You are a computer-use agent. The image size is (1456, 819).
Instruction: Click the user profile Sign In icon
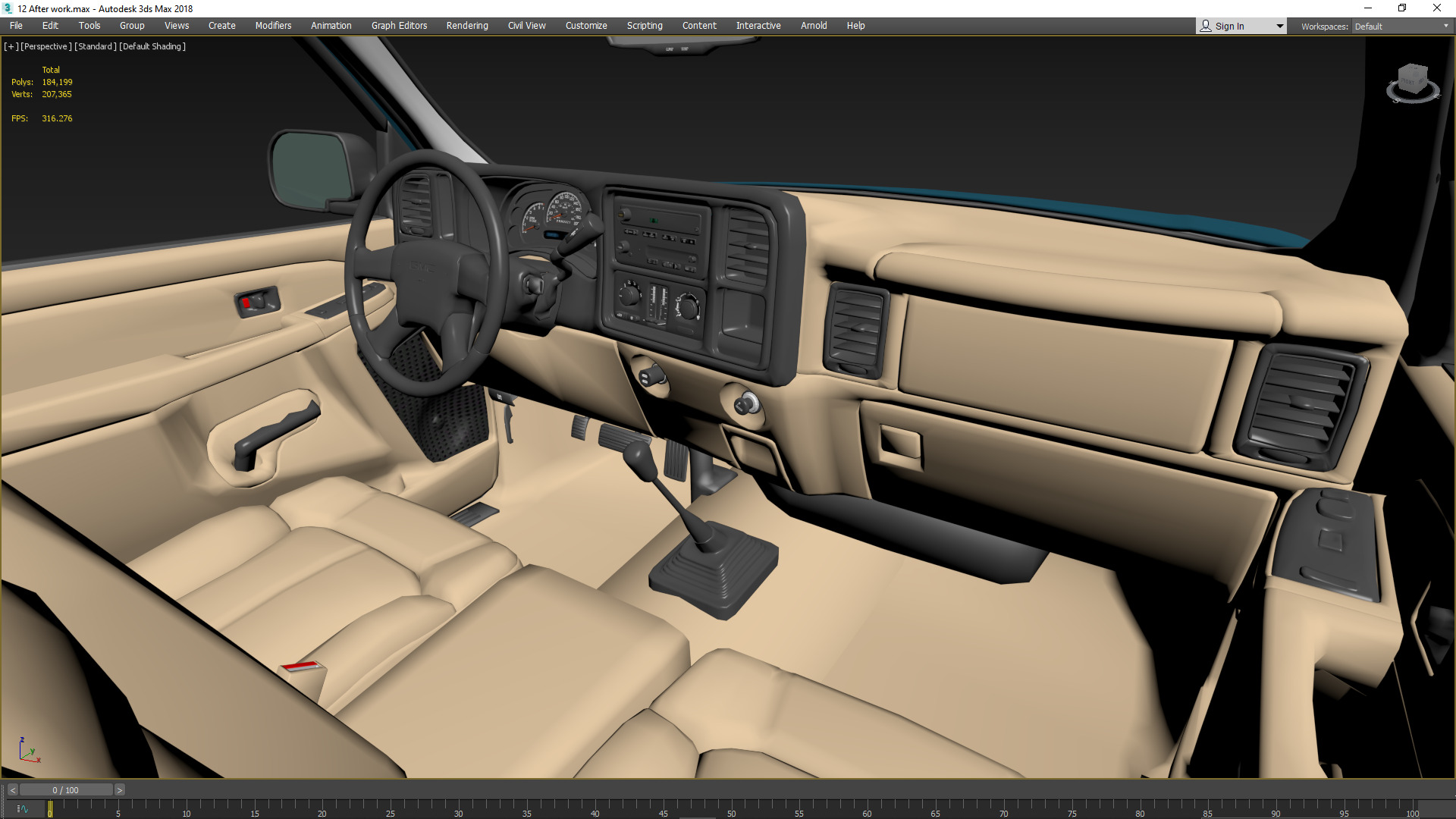[1206, 26]
